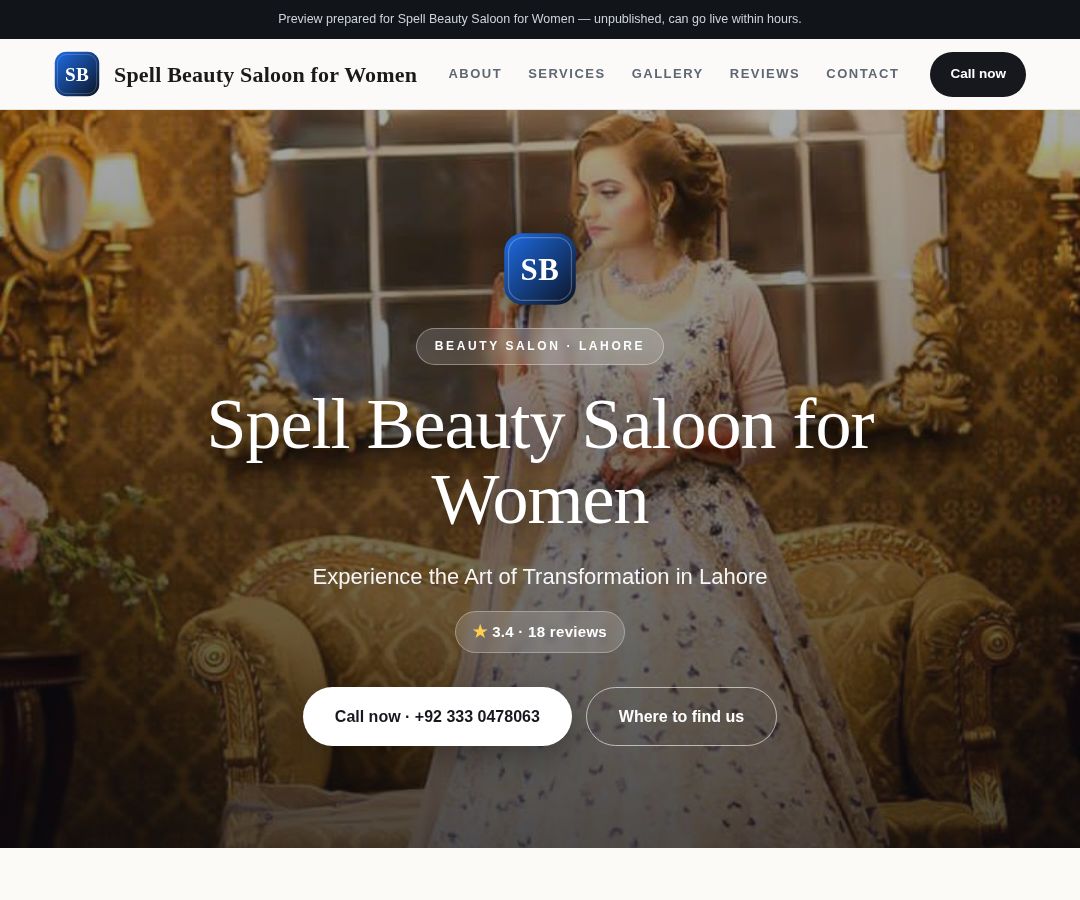Image resolution: width=1080 pixels, height=900 pixels.
Task: Click the large SB badge in hero
Action: click(540, 269)
